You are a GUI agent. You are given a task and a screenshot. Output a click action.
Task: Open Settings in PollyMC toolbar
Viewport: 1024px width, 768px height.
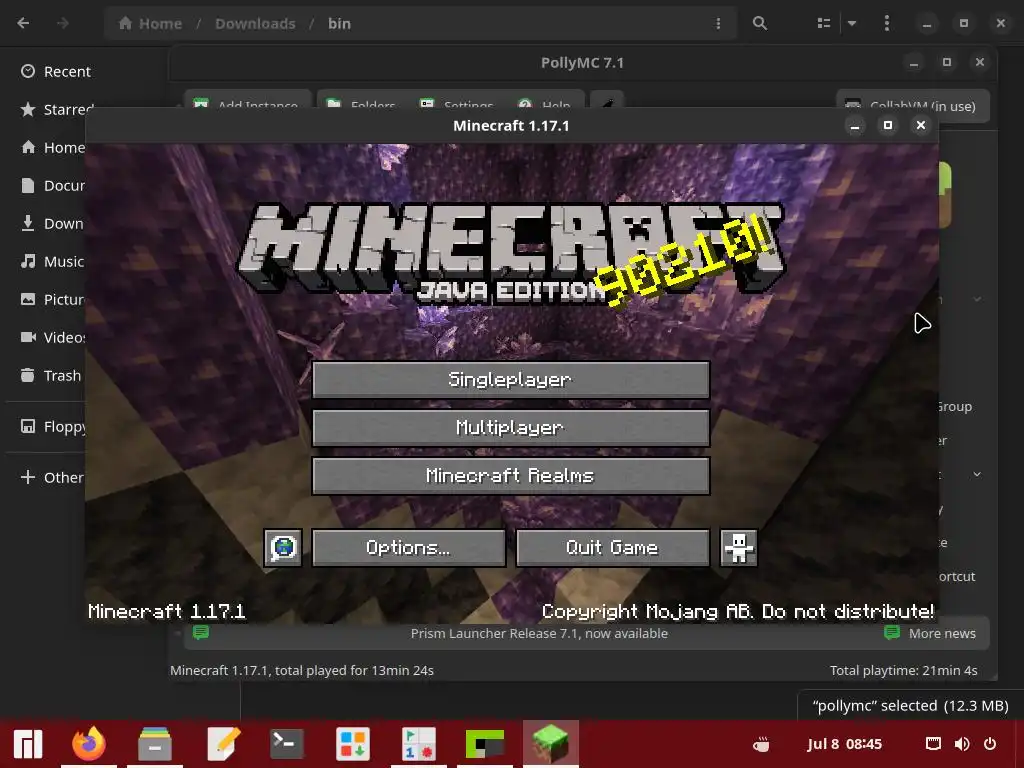456,103
